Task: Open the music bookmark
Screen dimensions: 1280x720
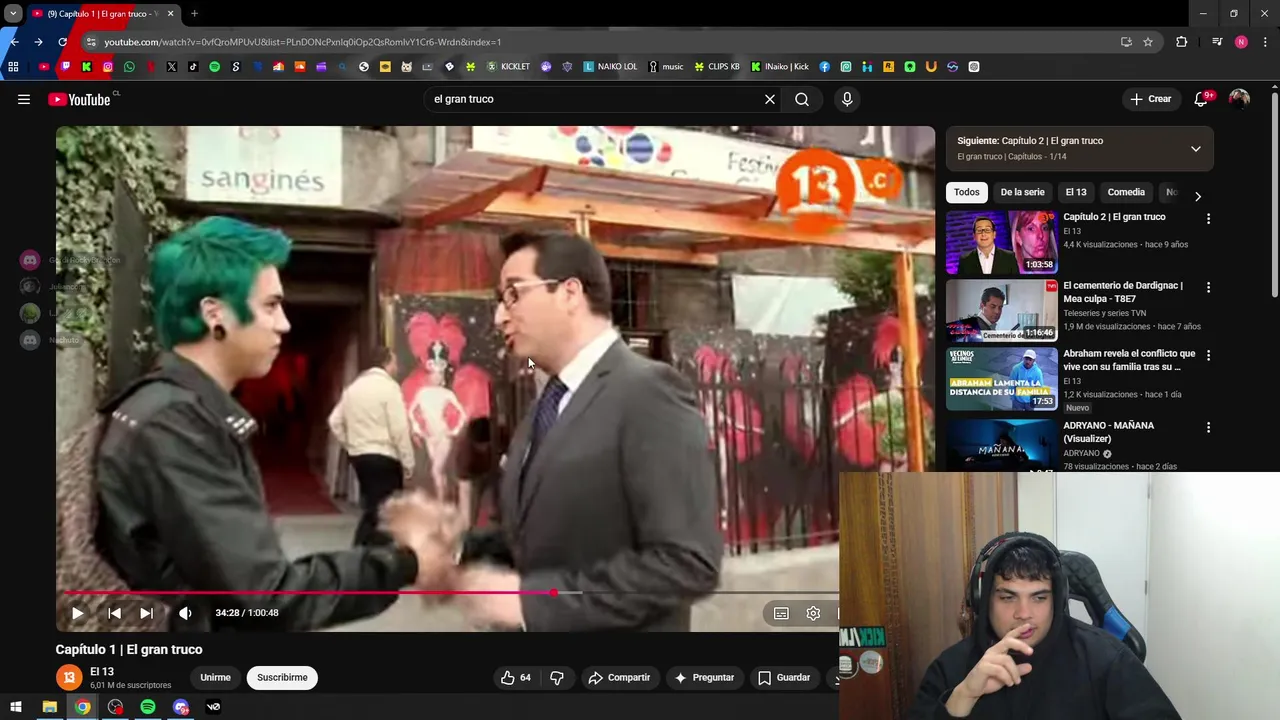Action: point(666,67)
